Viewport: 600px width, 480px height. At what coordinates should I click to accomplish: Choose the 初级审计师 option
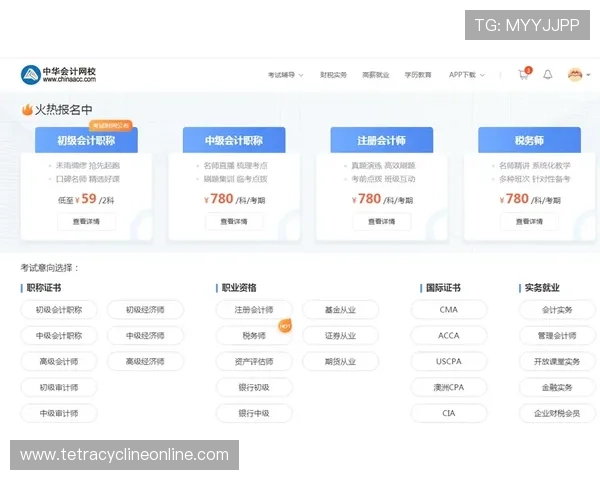coord(59,387)
